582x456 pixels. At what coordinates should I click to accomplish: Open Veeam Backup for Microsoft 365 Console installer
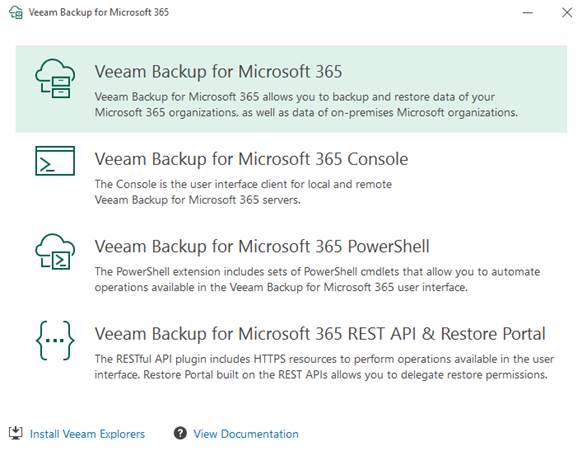point(251,159)
